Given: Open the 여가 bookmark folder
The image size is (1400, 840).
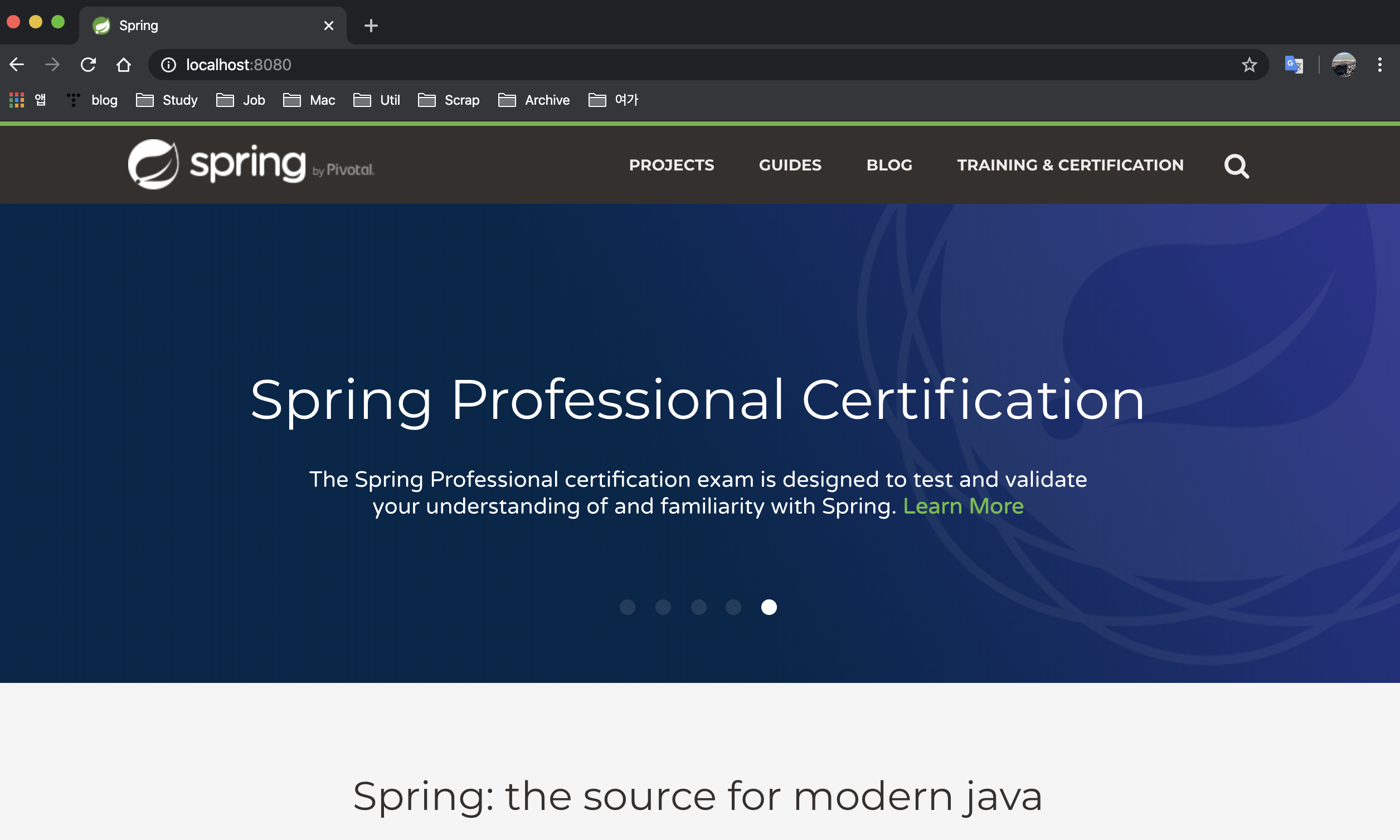Looking at the screenshot, I should [x=614, y=100].
